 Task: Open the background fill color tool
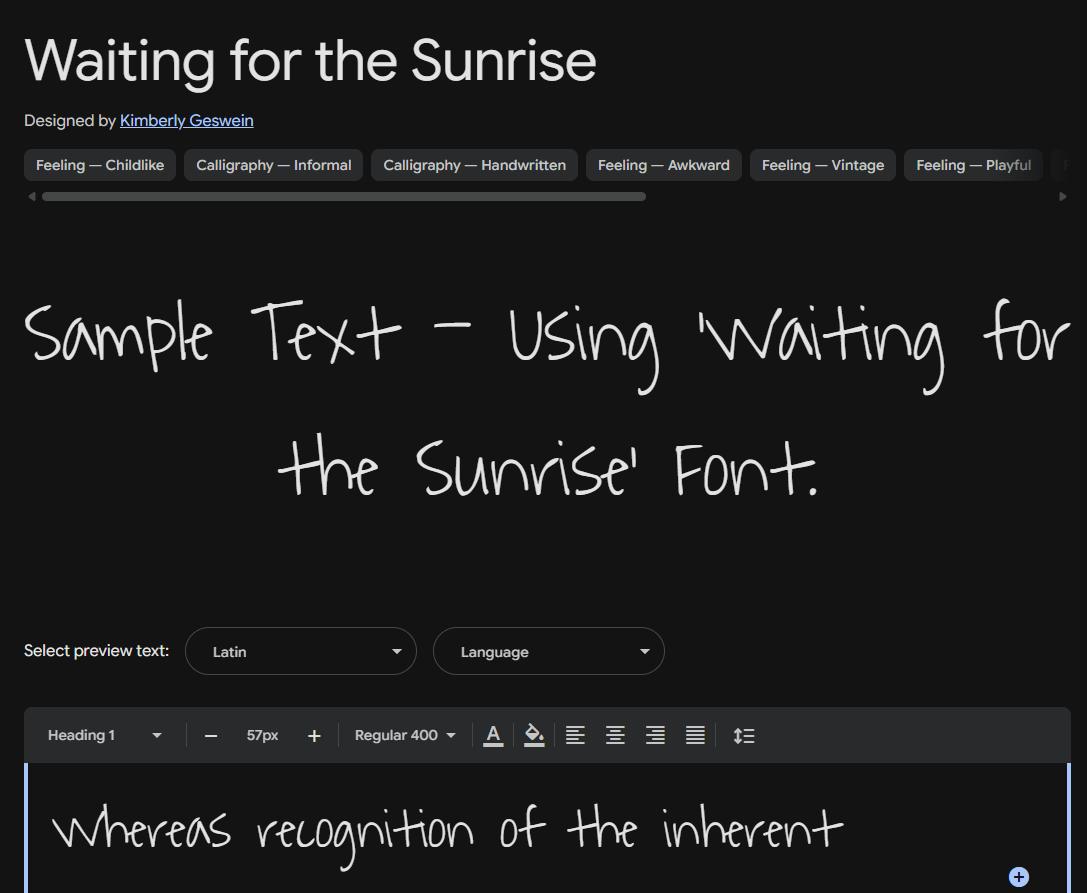[x=534, y=735]
